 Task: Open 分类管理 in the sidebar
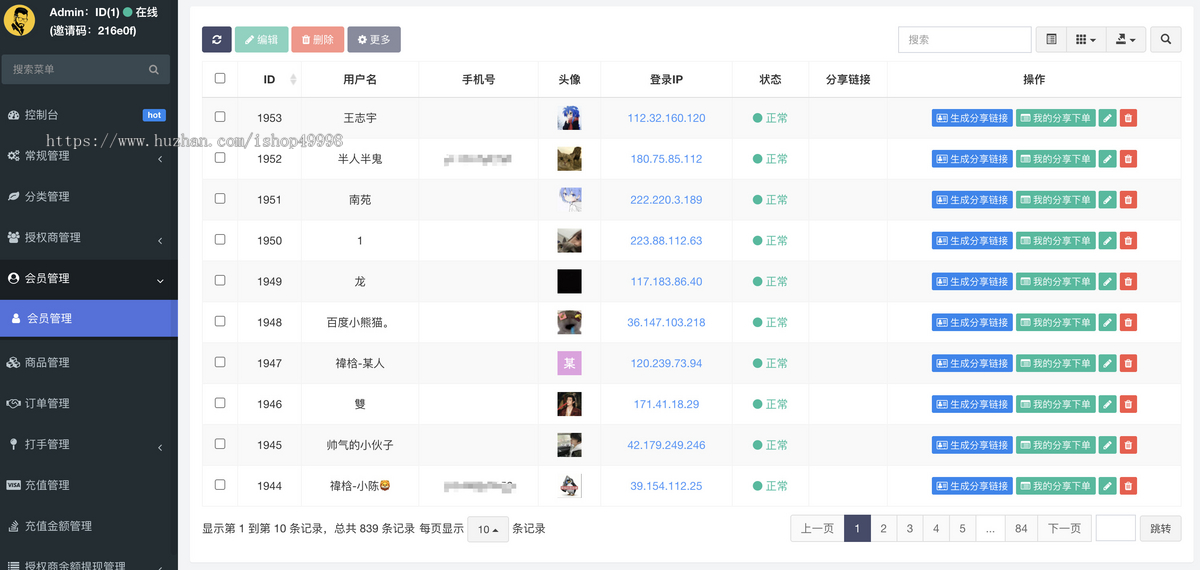(89, 197)
